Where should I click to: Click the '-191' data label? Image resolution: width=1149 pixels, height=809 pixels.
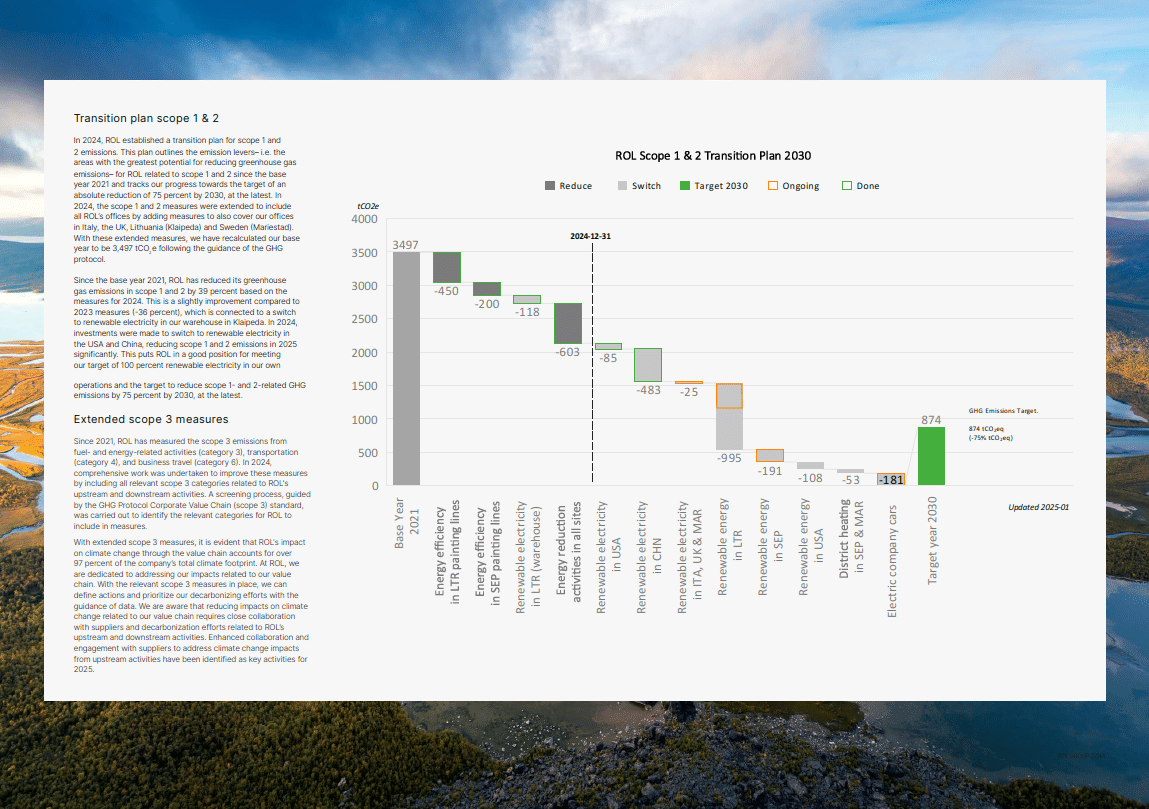pyautogui.click(x=769, y=471)
